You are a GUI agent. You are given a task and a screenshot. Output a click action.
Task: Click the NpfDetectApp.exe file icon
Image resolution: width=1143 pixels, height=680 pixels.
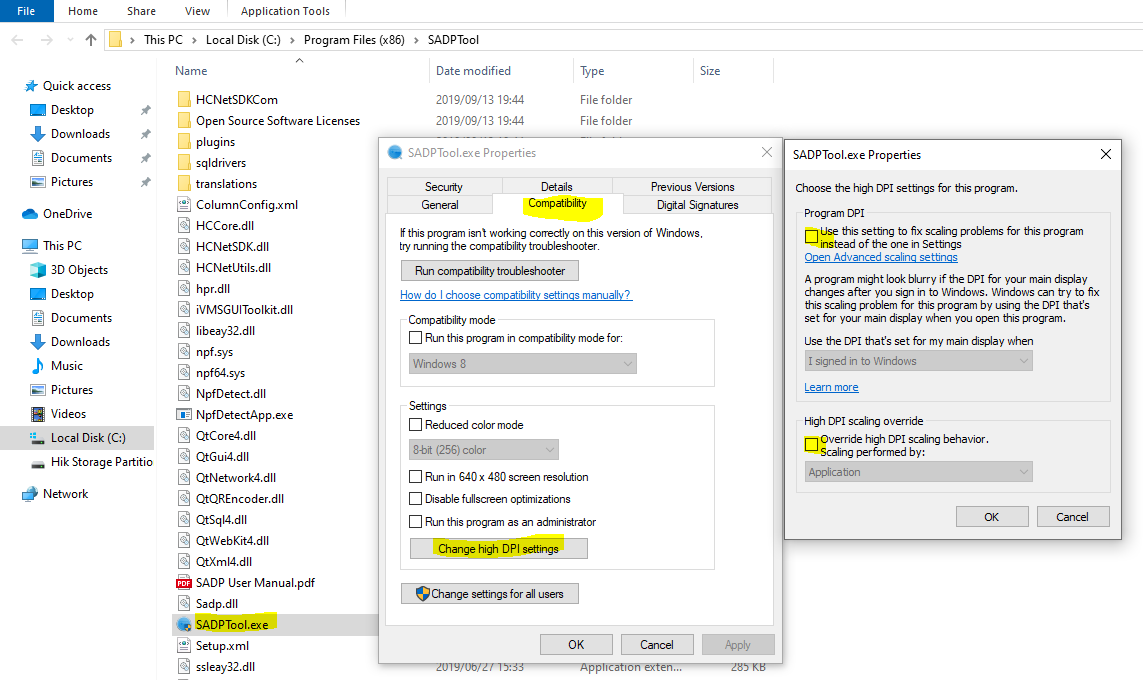tap(184, 414)
